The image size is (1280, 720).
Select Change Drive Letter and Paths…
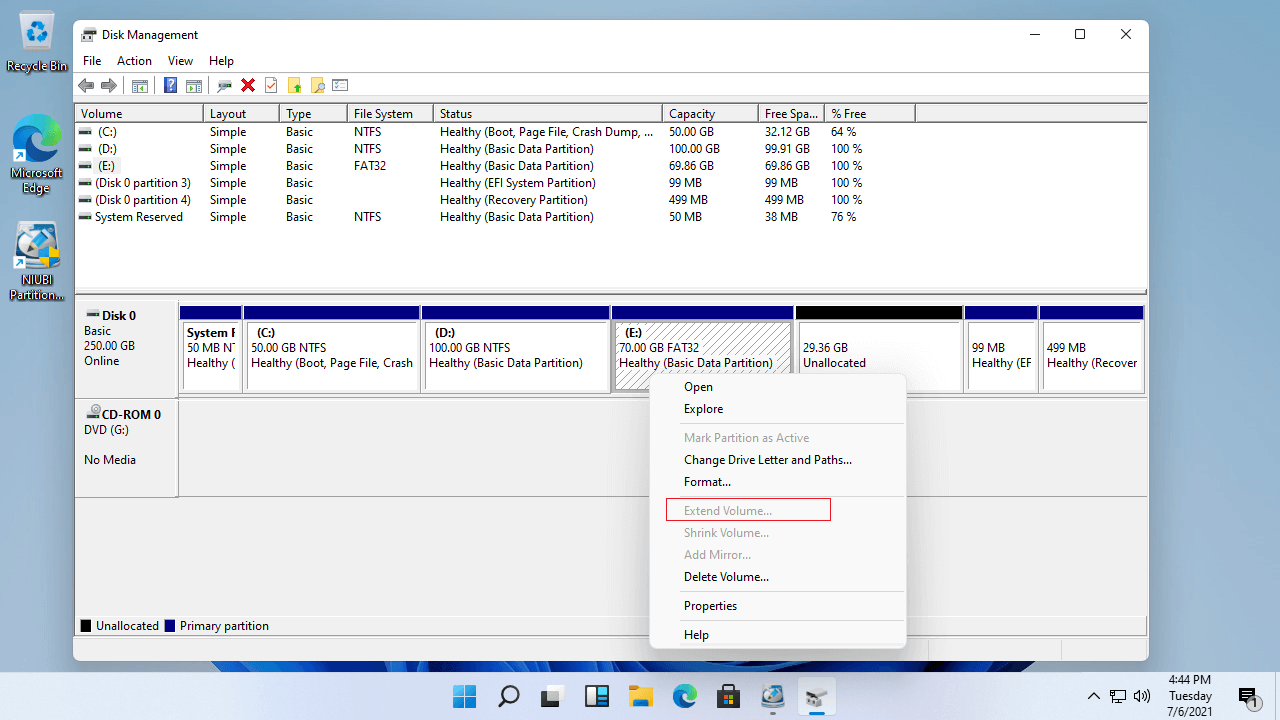(767, 460)
